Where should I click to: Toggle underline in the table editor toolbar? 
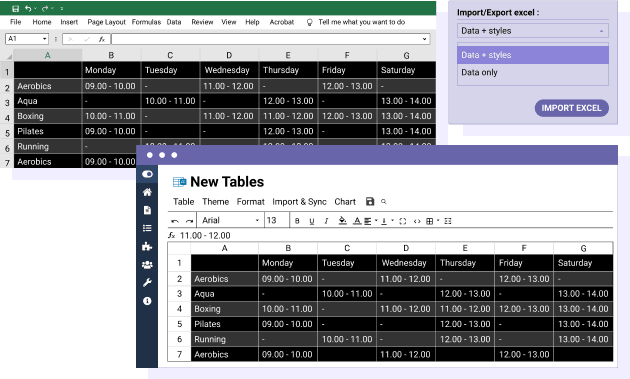point(311,221)
